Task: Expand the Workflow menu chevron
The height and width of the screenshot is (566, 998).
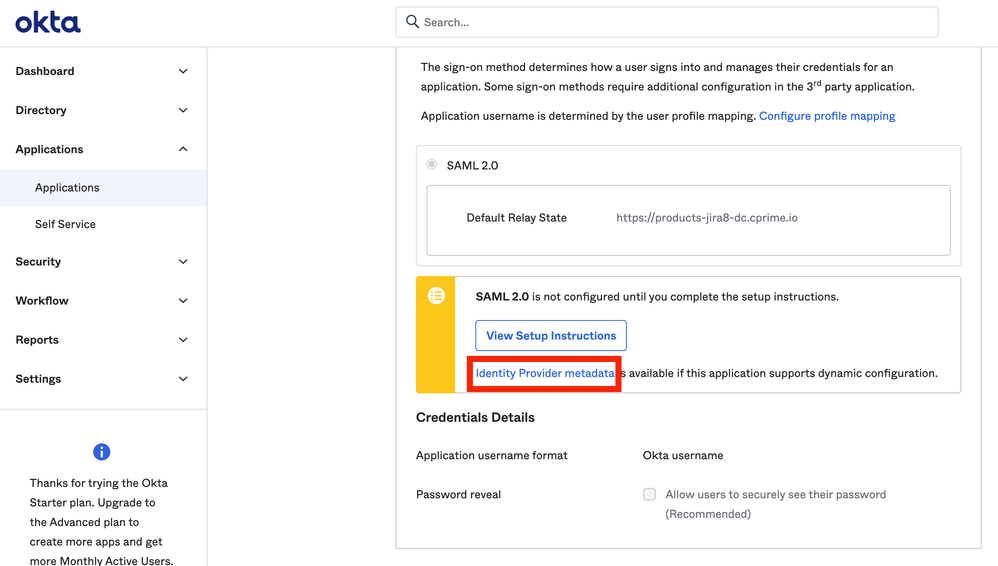Action: point(183,301)
